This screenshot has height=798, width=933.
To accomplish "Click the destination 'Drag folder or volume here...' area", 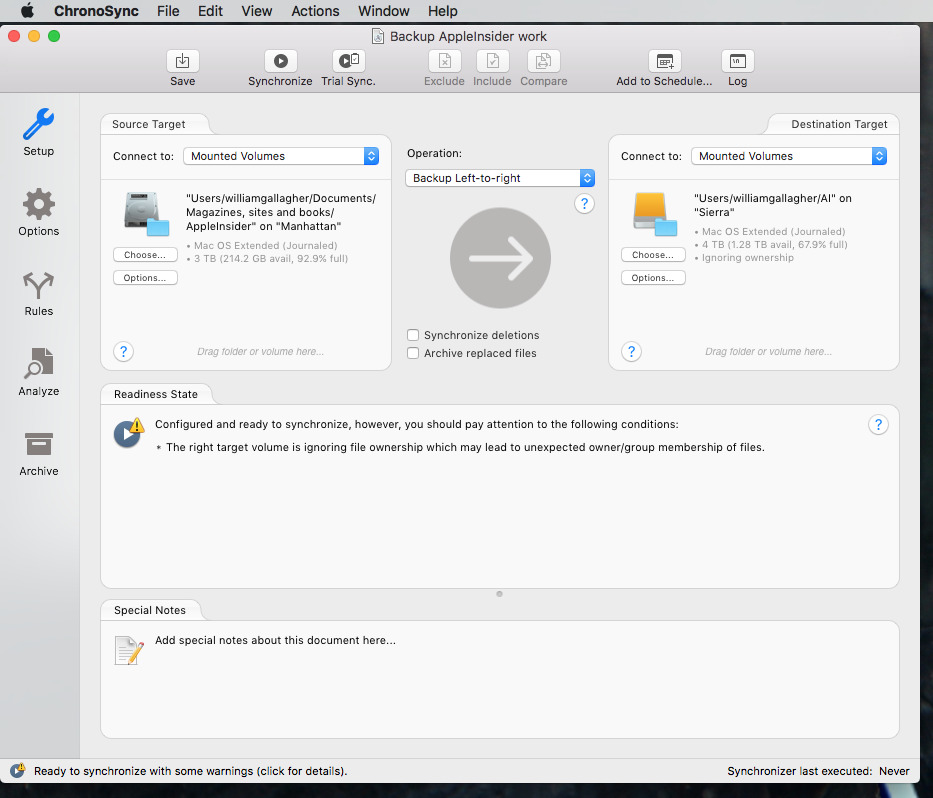I will click(x=768, y=352).
